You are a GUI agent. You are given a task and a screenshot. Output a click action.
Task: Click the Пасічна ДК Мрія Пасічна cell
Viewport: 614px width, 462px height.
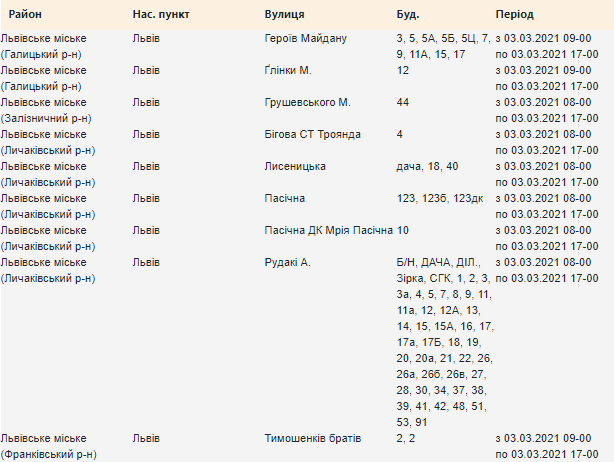(x=329, y=230)
